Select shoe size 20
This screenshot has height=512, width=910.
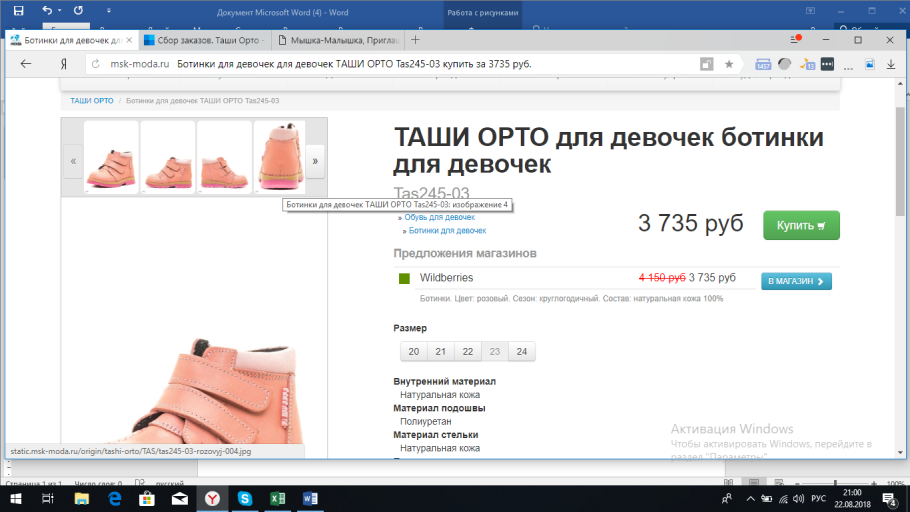pyautogui.click(x=414, y=351)
